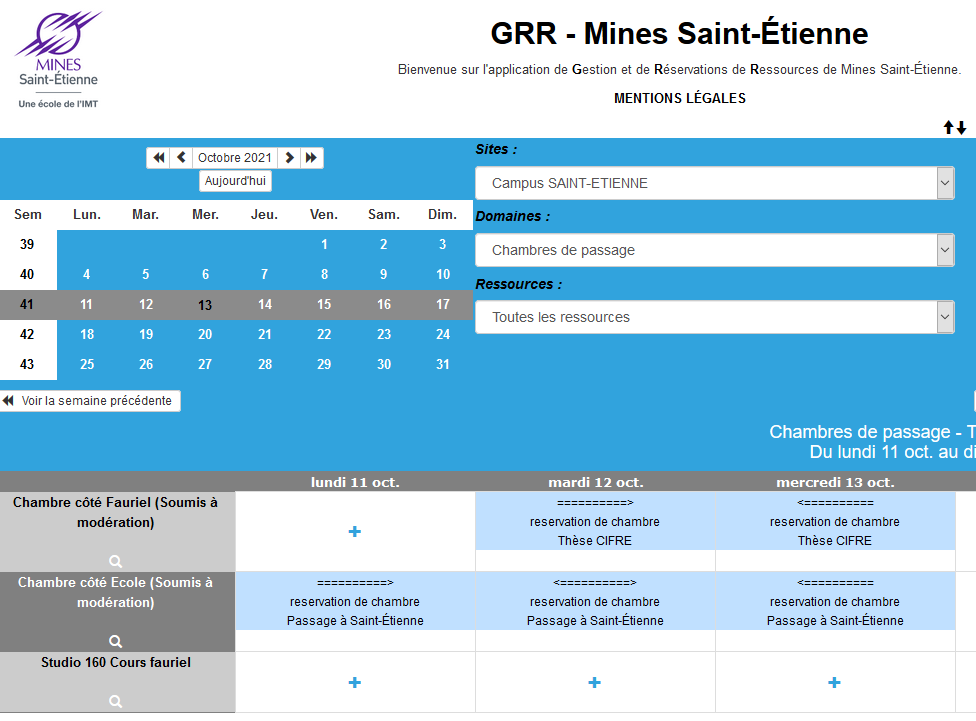Open Passage à Saint-Étienne reservation on mardi 12
Viewport: 976px width, 721px height.
[x=595, y=601]
